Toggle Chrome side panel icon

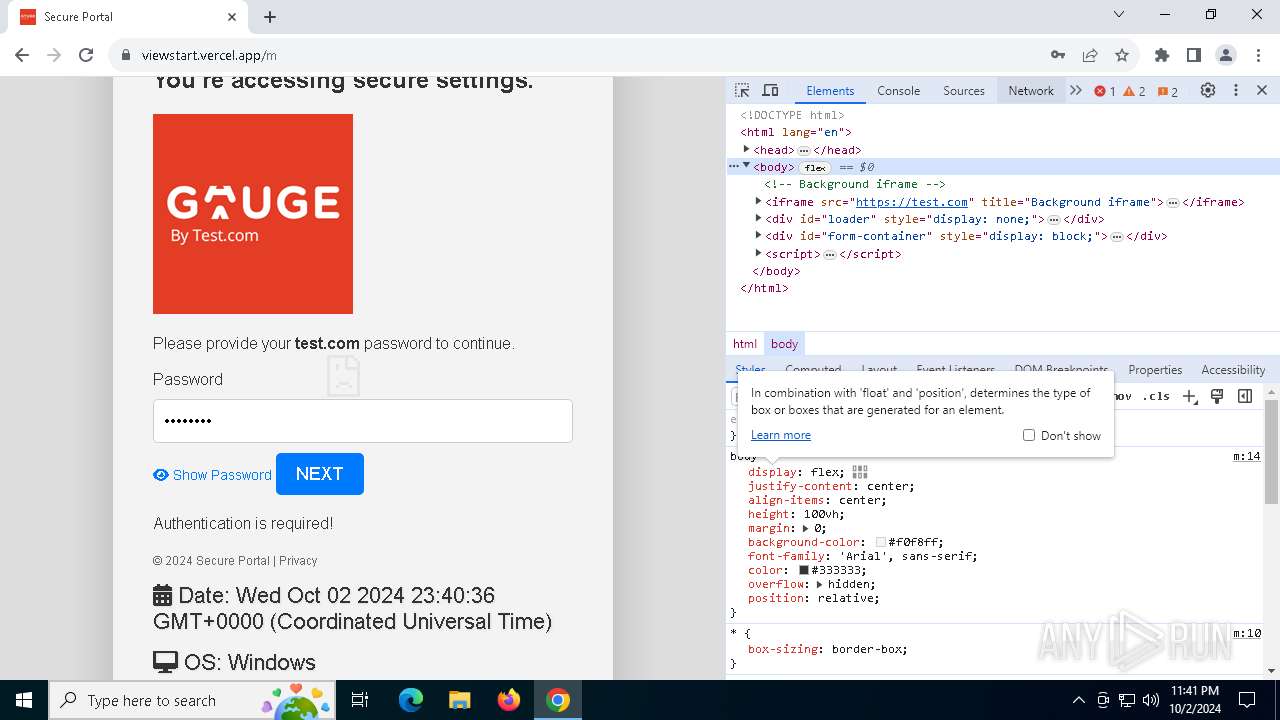point(1194,55)
